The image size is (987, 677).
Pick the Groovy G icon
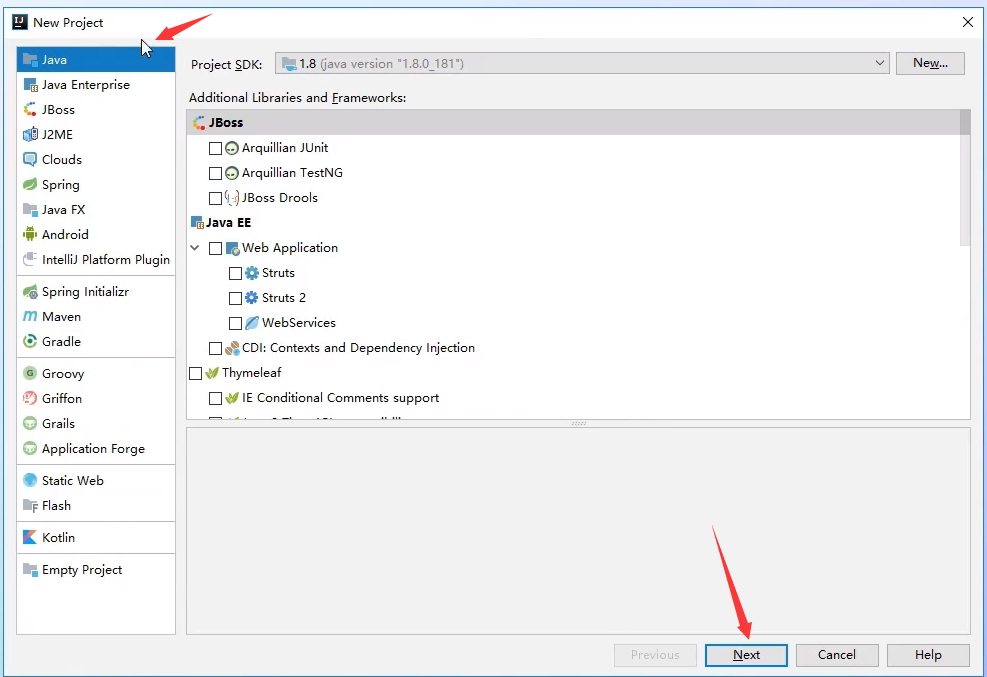30,374
